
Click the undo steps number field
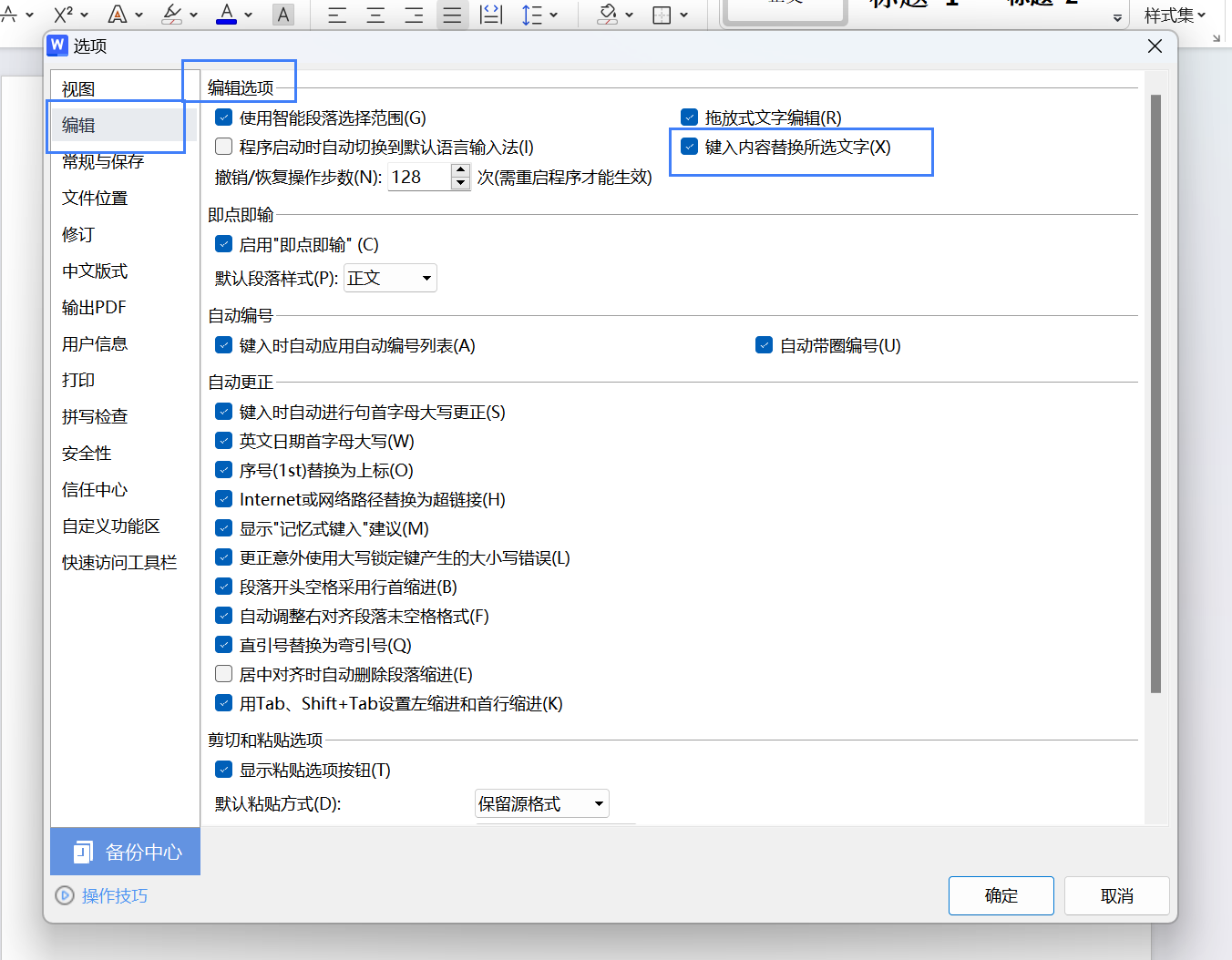tap(419, 177)
